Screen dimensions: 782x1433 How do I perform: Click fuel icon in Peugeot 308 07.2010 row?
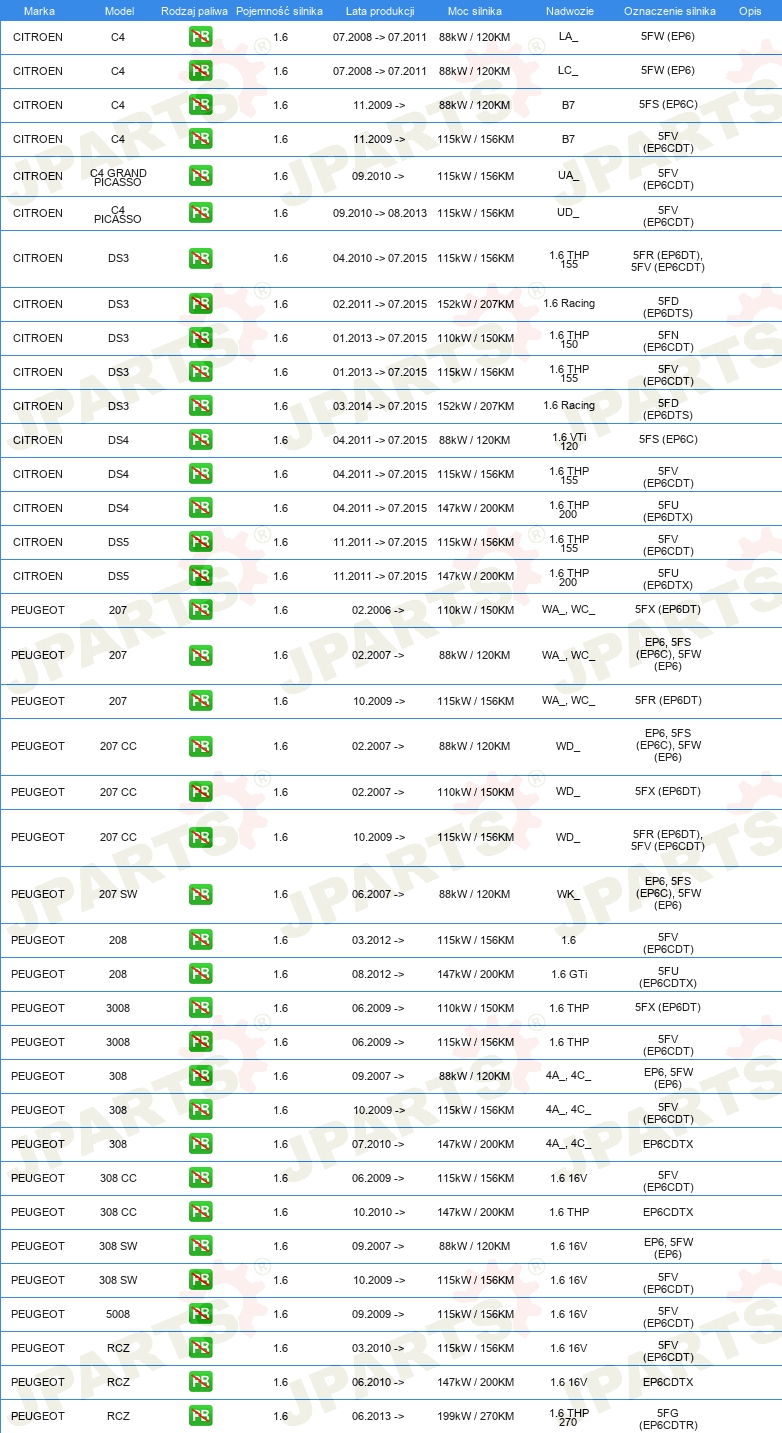click(x=201, y=1144)
